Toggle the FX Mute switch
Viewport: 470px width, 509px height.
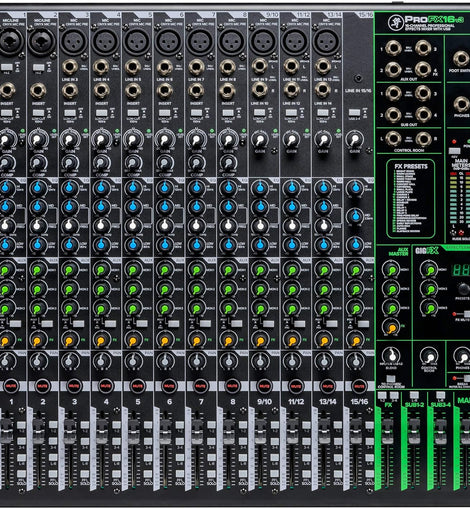(467, 314)
